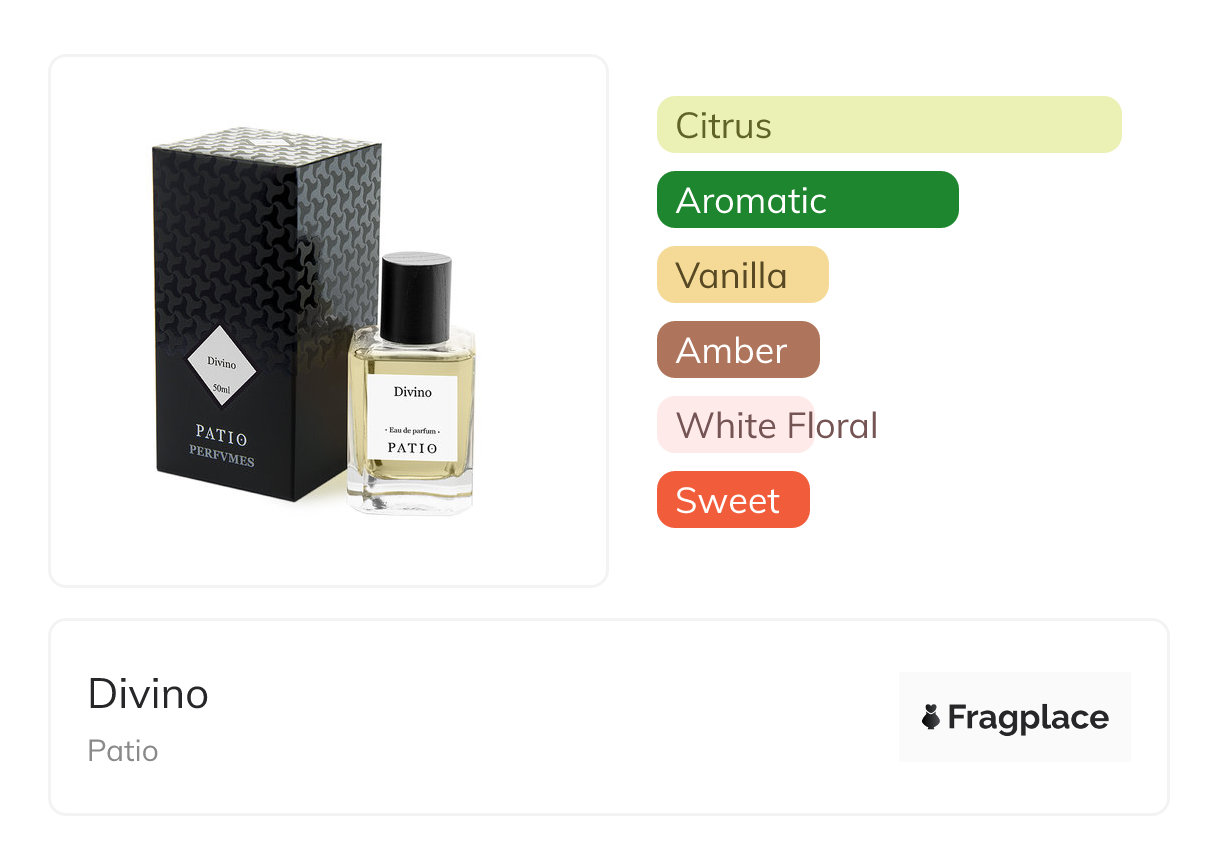The image size is (1218, 864).
Task: Click the brown Amber accord tag
Action: point(738,350)
